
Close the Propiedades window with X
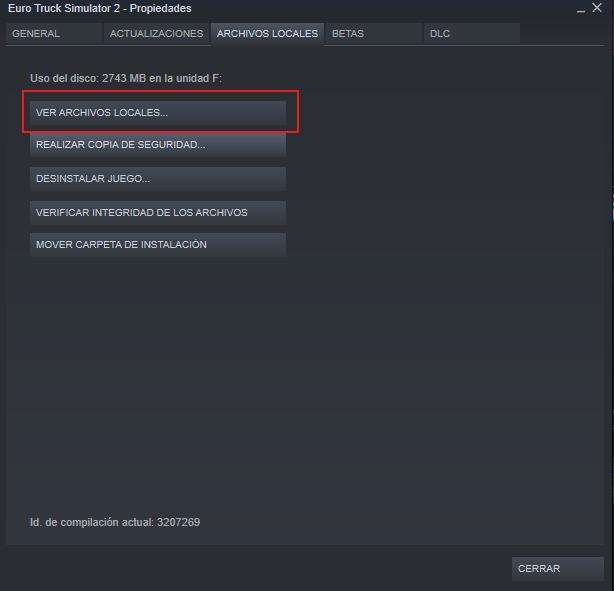tap(597, 8)
